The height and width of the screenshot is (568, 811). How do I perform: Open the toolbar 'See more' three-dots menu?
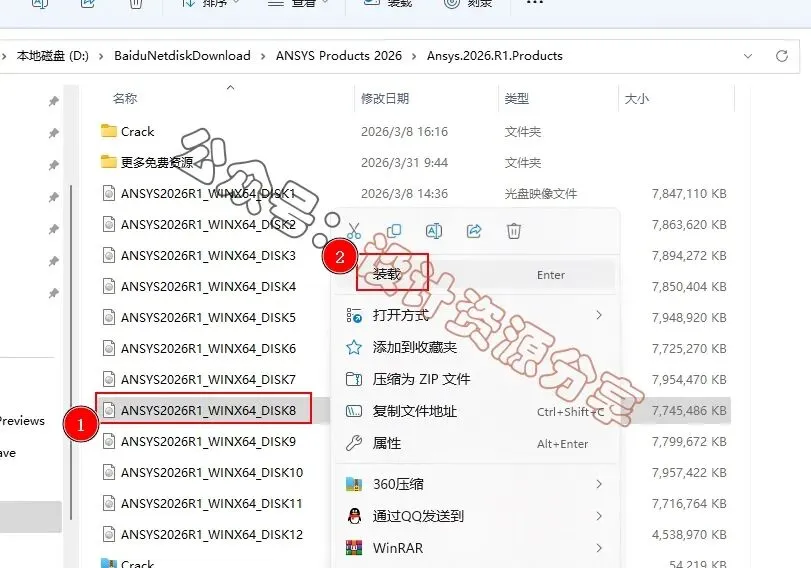coord(535,3)
